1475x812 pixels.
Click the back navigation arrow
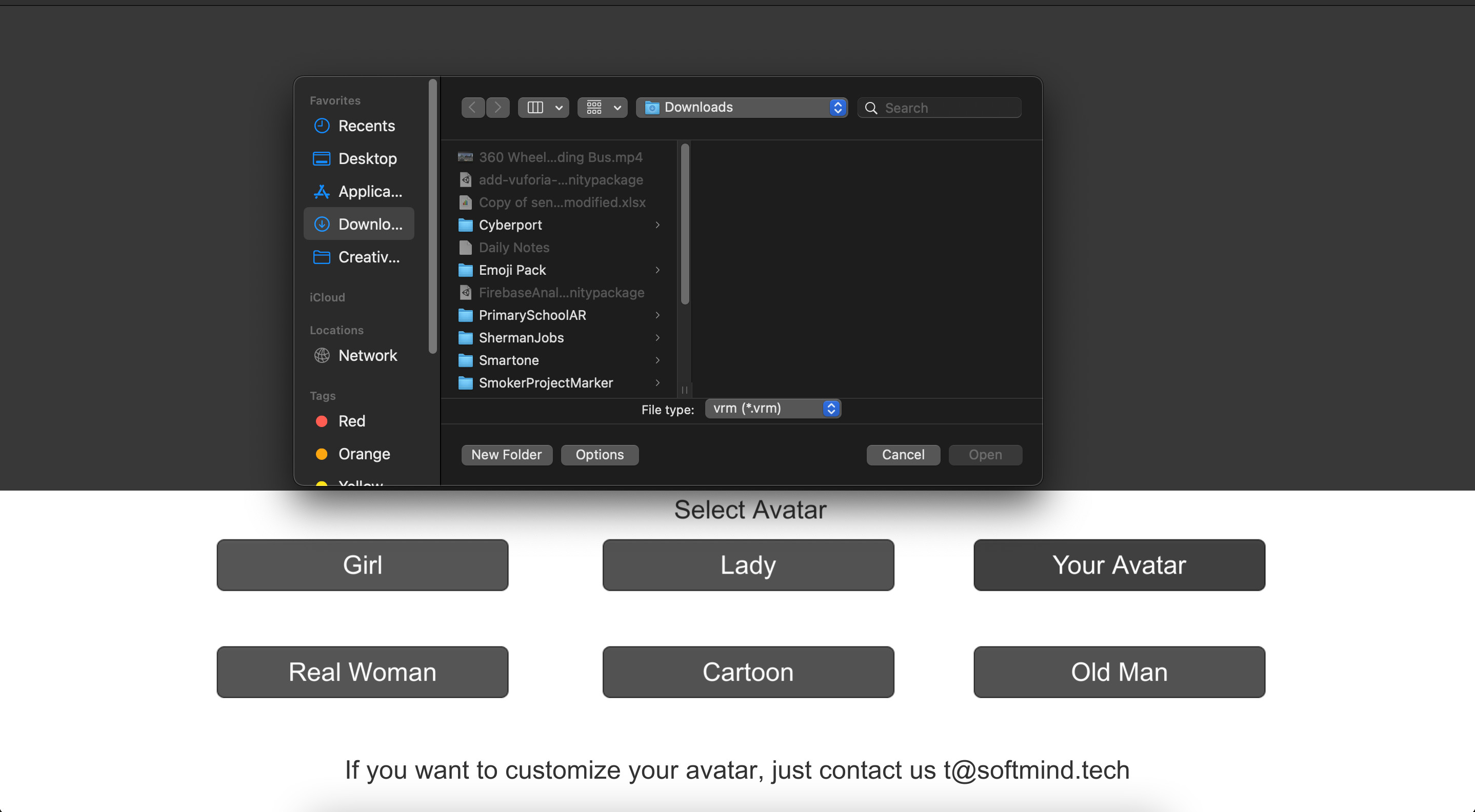click(x=472, y=107)
